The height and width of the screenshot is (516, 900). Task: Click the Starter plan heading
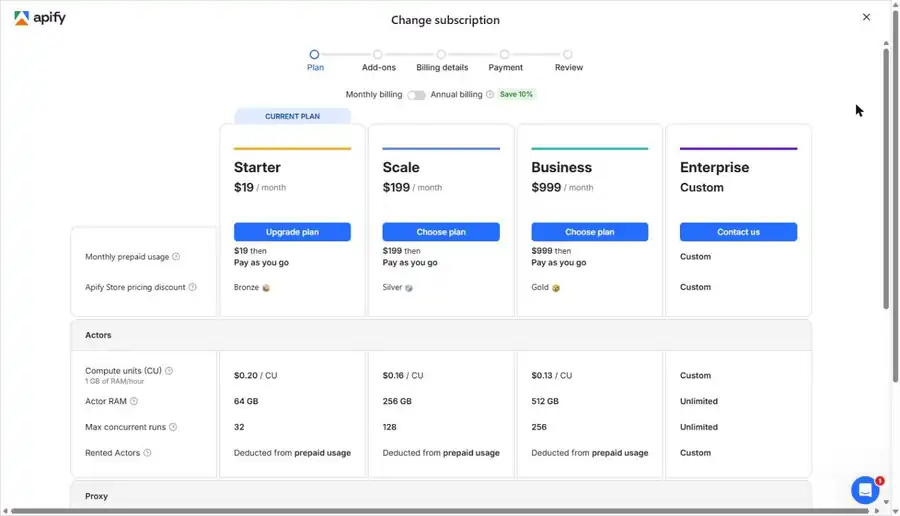pos(257,167)
